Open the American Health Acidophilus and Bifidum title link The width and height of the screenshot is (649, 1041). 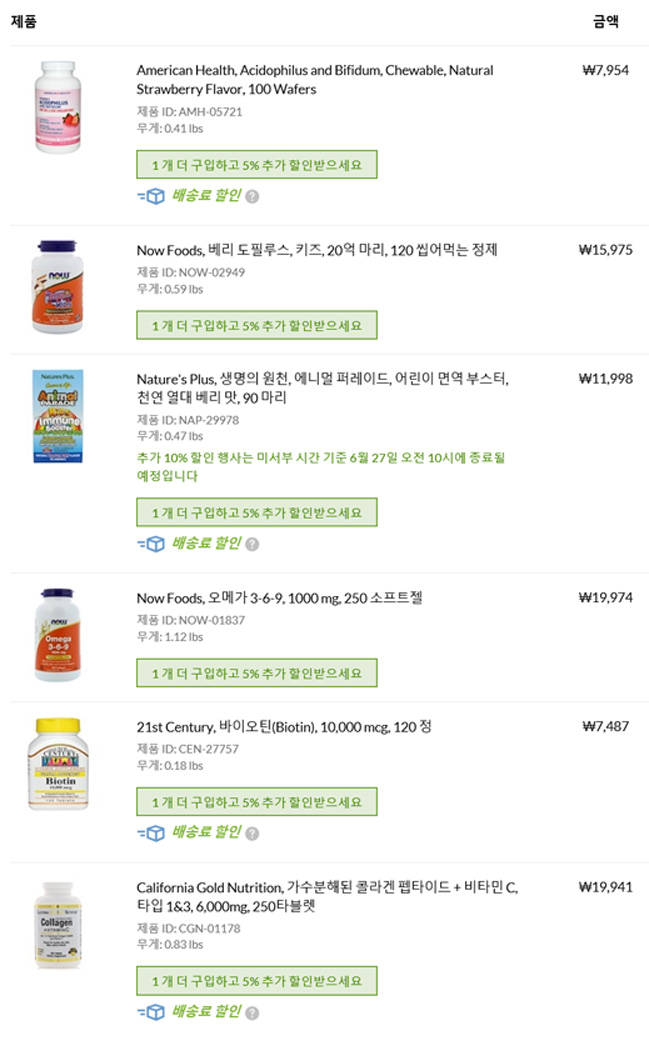coord(314,79)
